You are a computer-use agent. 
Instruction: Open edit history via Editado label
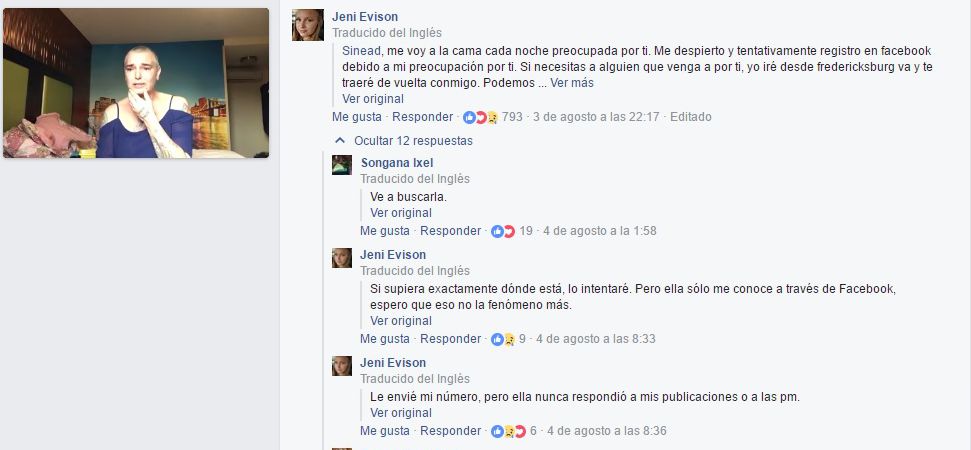click(x=690, y=117)
